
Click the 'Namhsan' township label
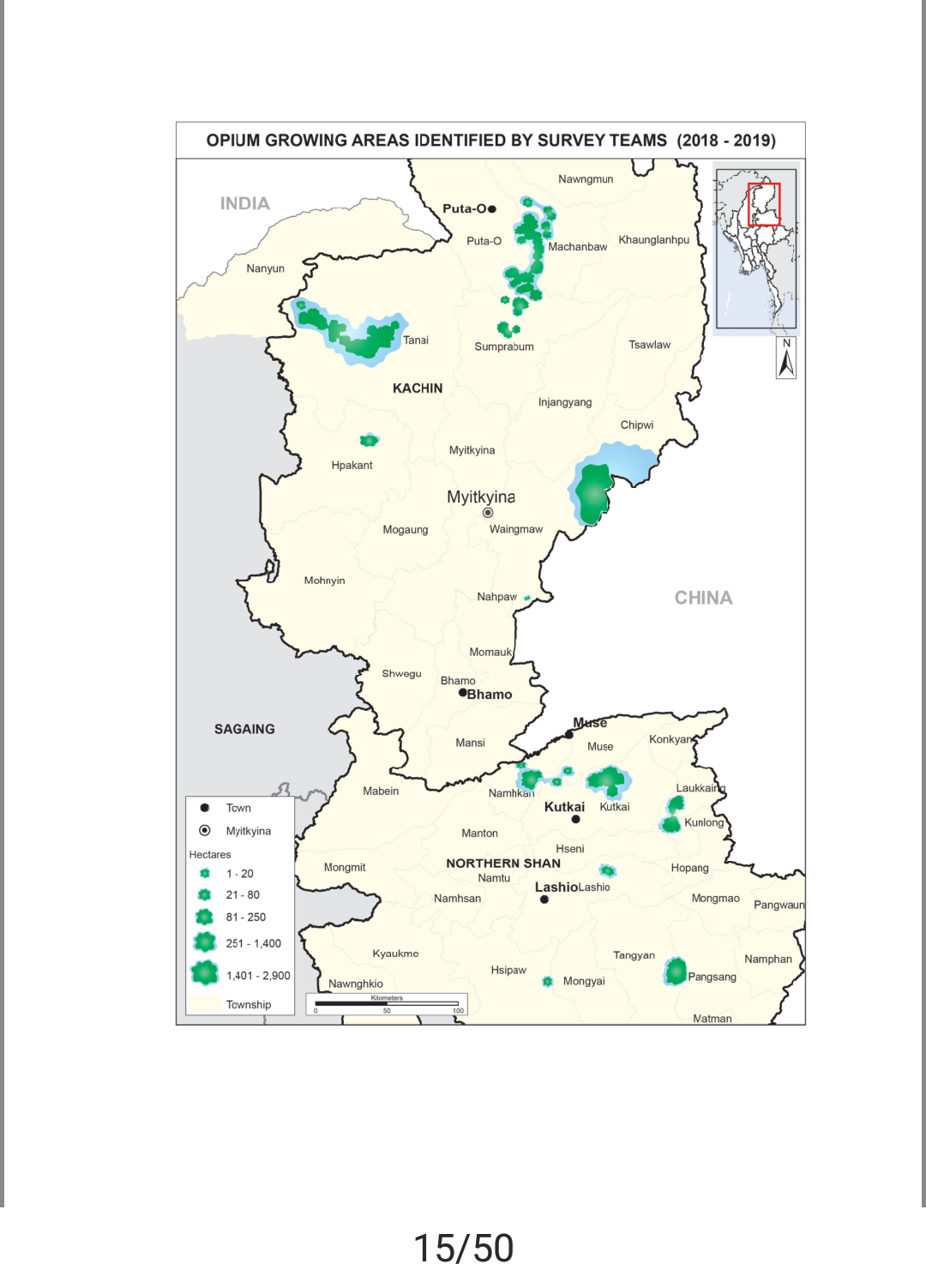458,899
